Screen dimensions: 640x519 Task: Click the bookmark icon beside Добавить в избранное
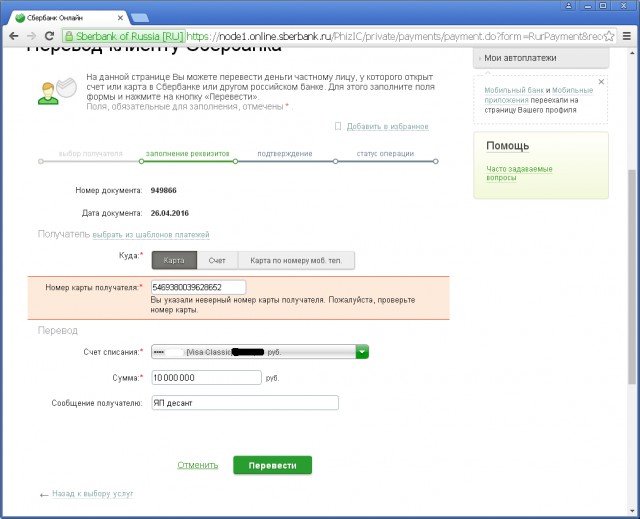click(338, 126)
